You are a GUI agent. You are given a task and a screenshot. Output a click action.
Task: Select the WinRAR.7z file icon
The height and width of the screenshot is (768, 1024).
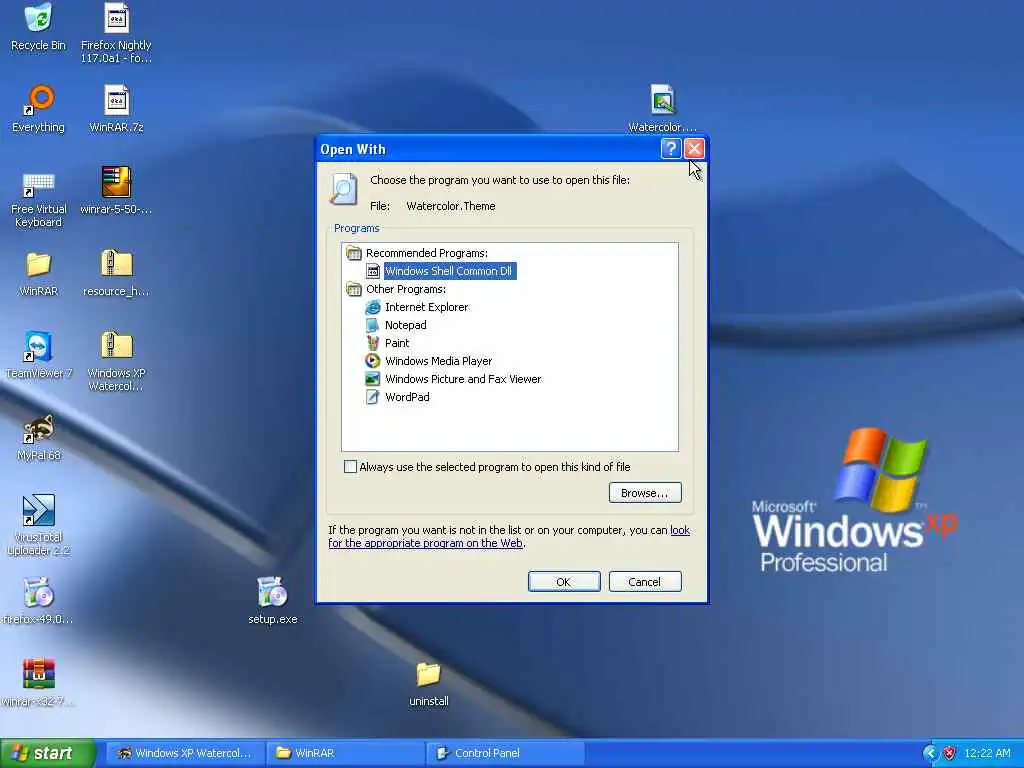coord(116,100)
